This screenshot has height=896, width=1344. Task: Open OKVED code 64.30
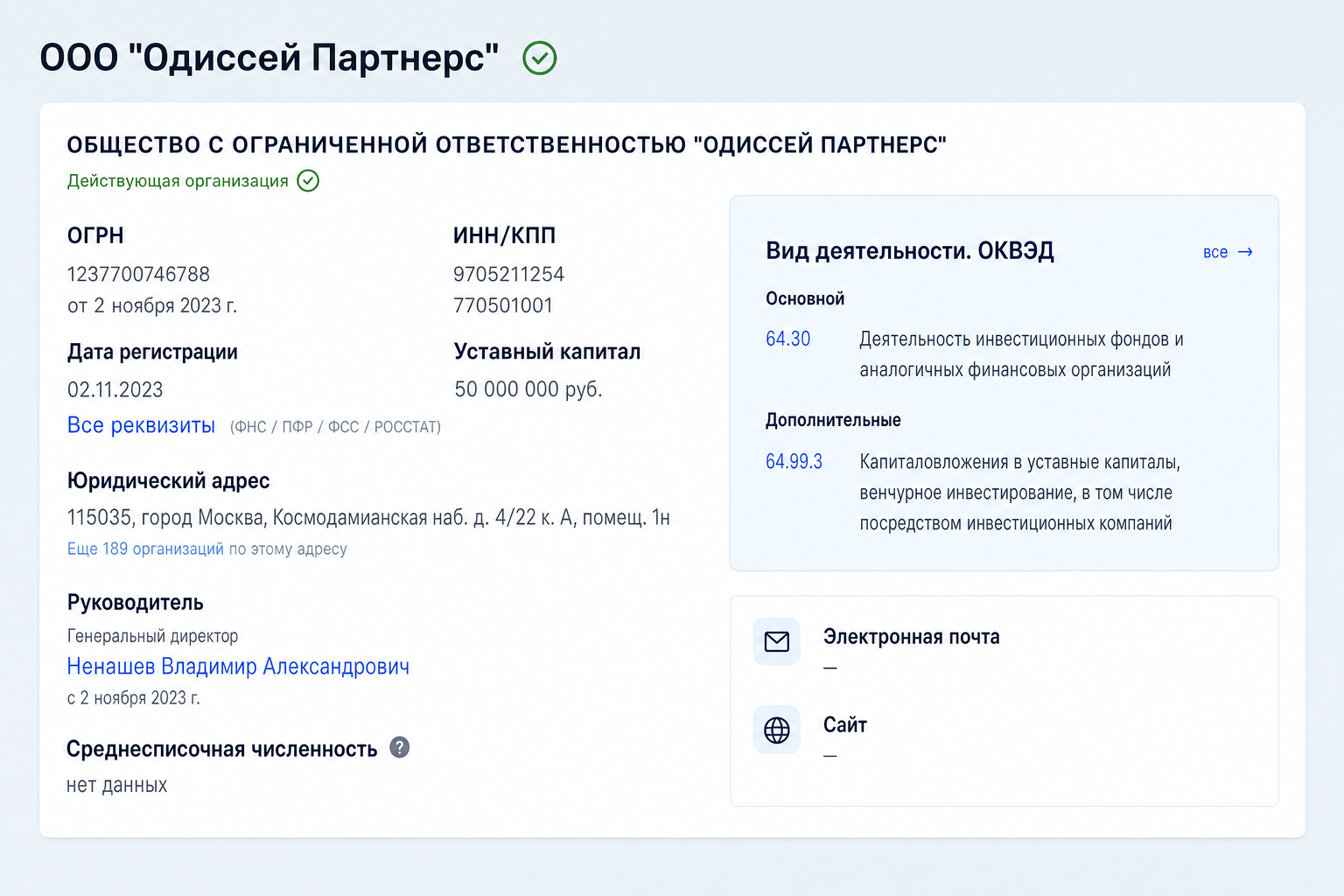(788, 339)
